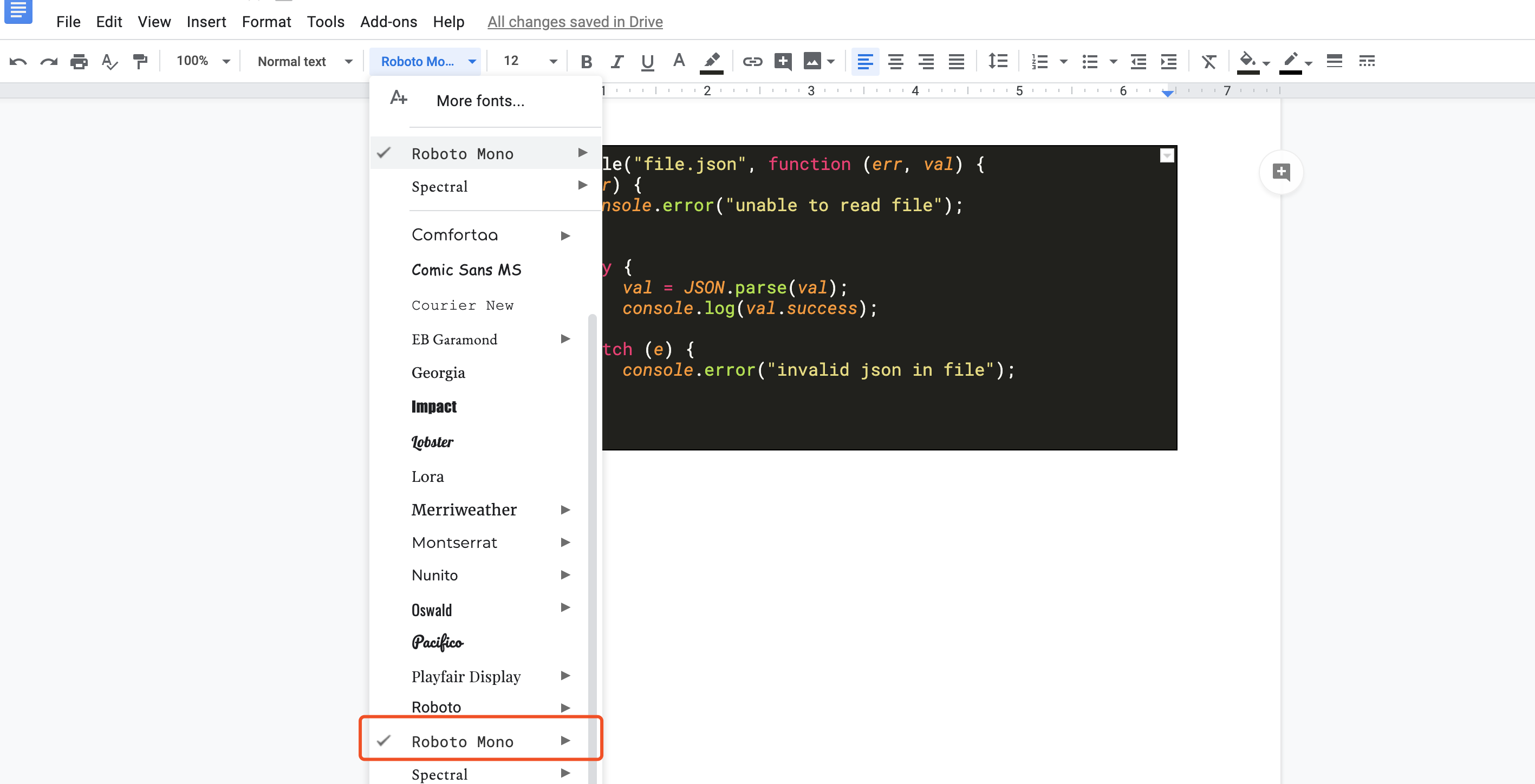
Task: Expand image insert options arrow
Action: 831,61
